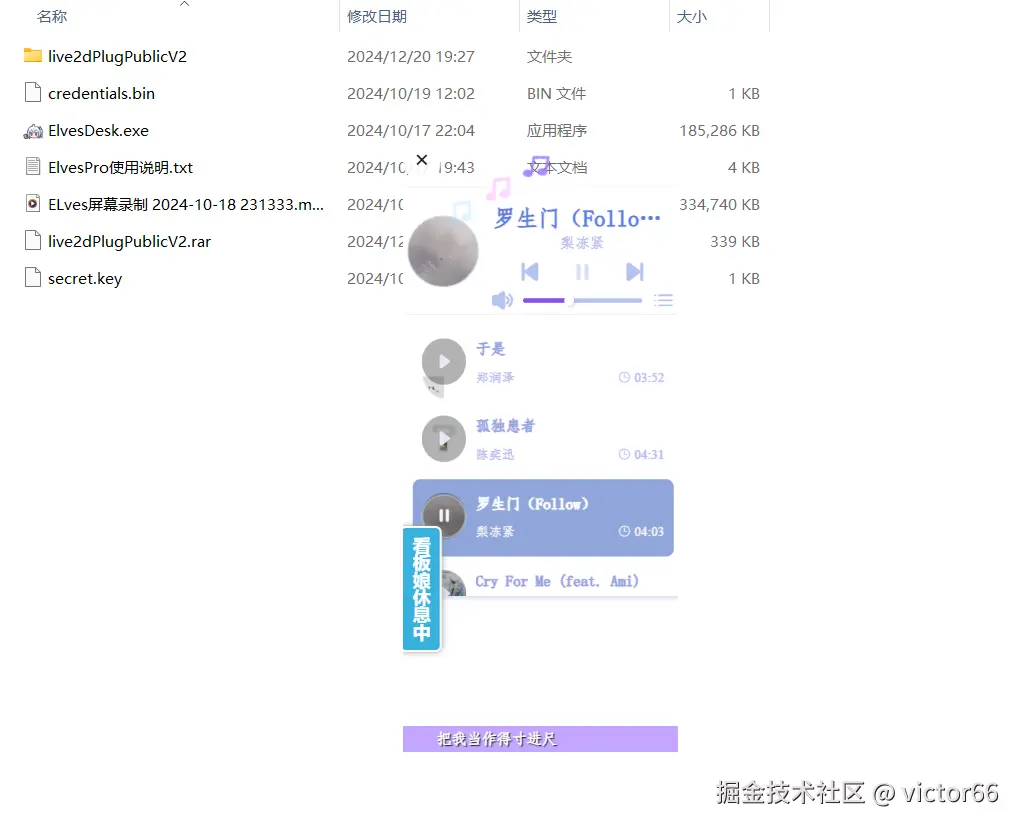The height and width of the screenshot is (830, 1022).
Task: Play the song 于是 by 郑润泽
Action: pos(443,362)
